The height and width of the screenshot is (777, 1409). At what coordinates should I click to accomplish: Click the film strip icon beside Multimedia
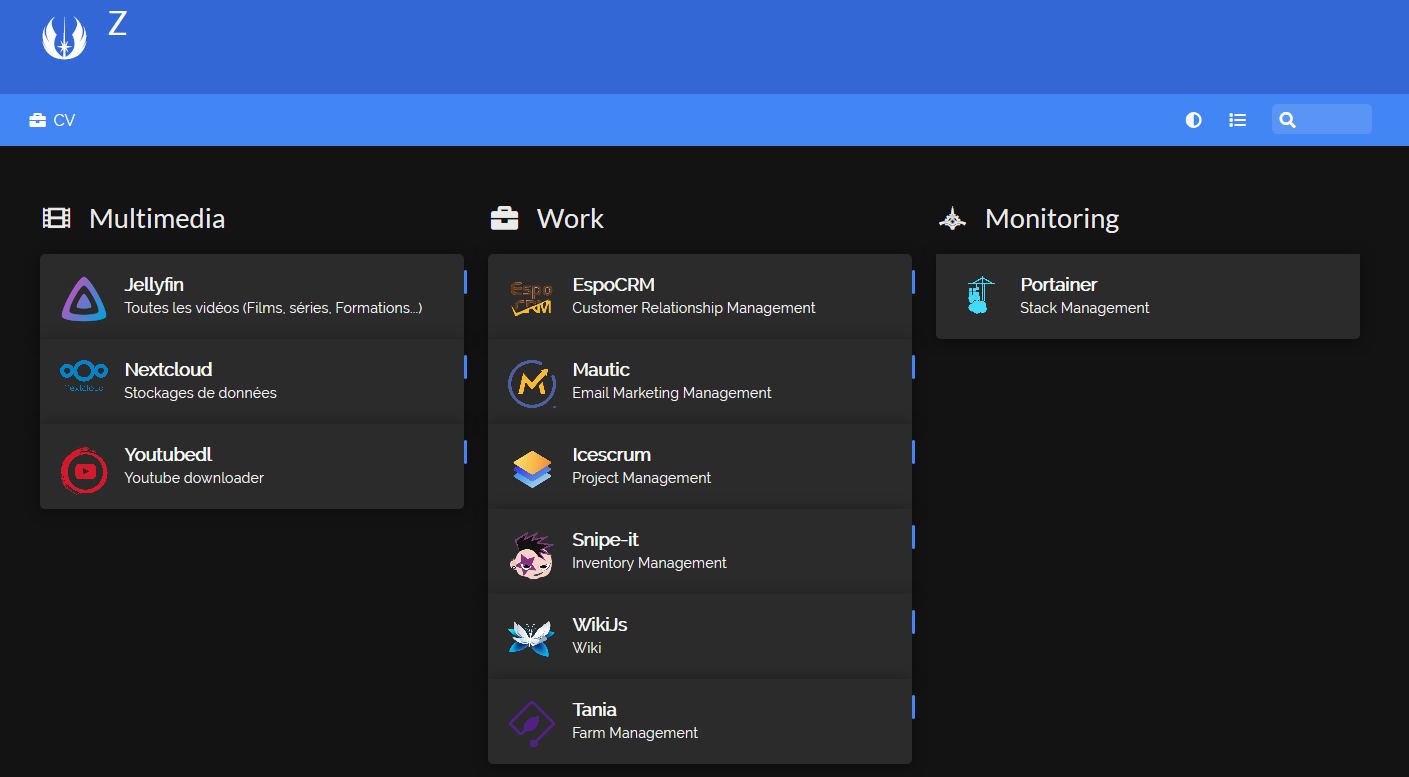57,218
